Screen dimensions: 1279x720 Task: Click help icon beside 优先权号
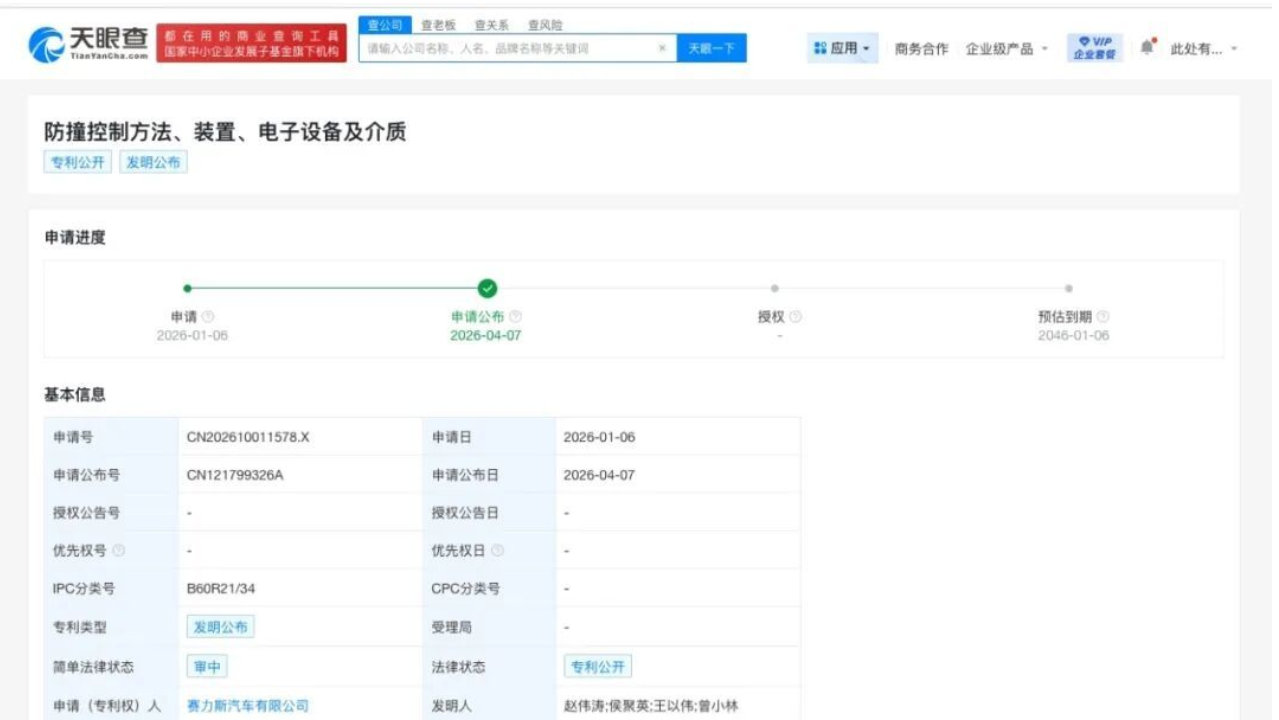click(x=119, y=550)
